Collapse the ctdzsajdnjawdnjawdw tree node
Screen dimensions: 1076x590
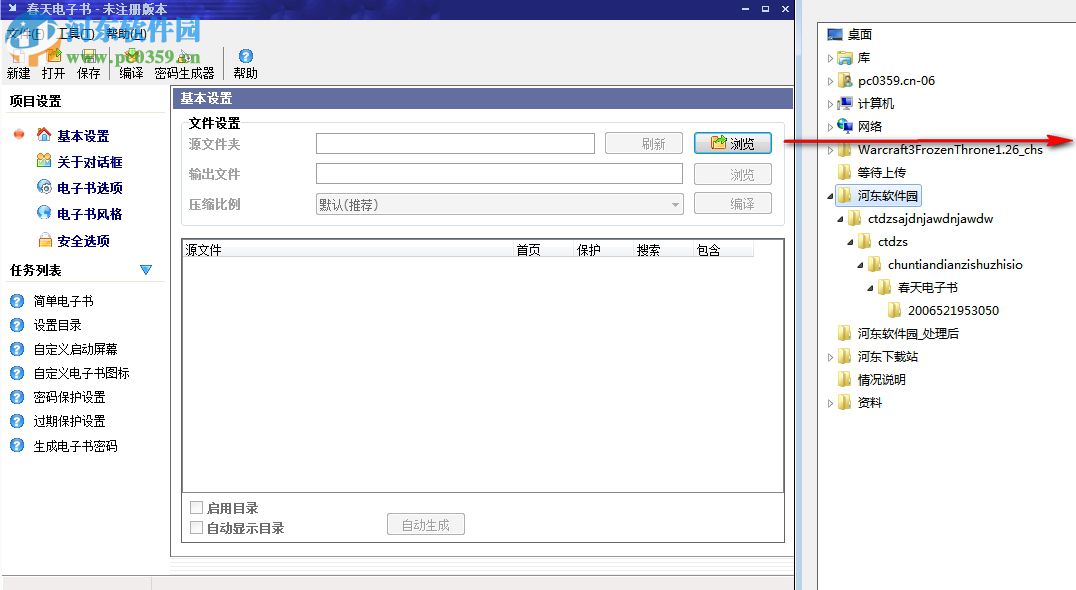(x=841, y=220)
